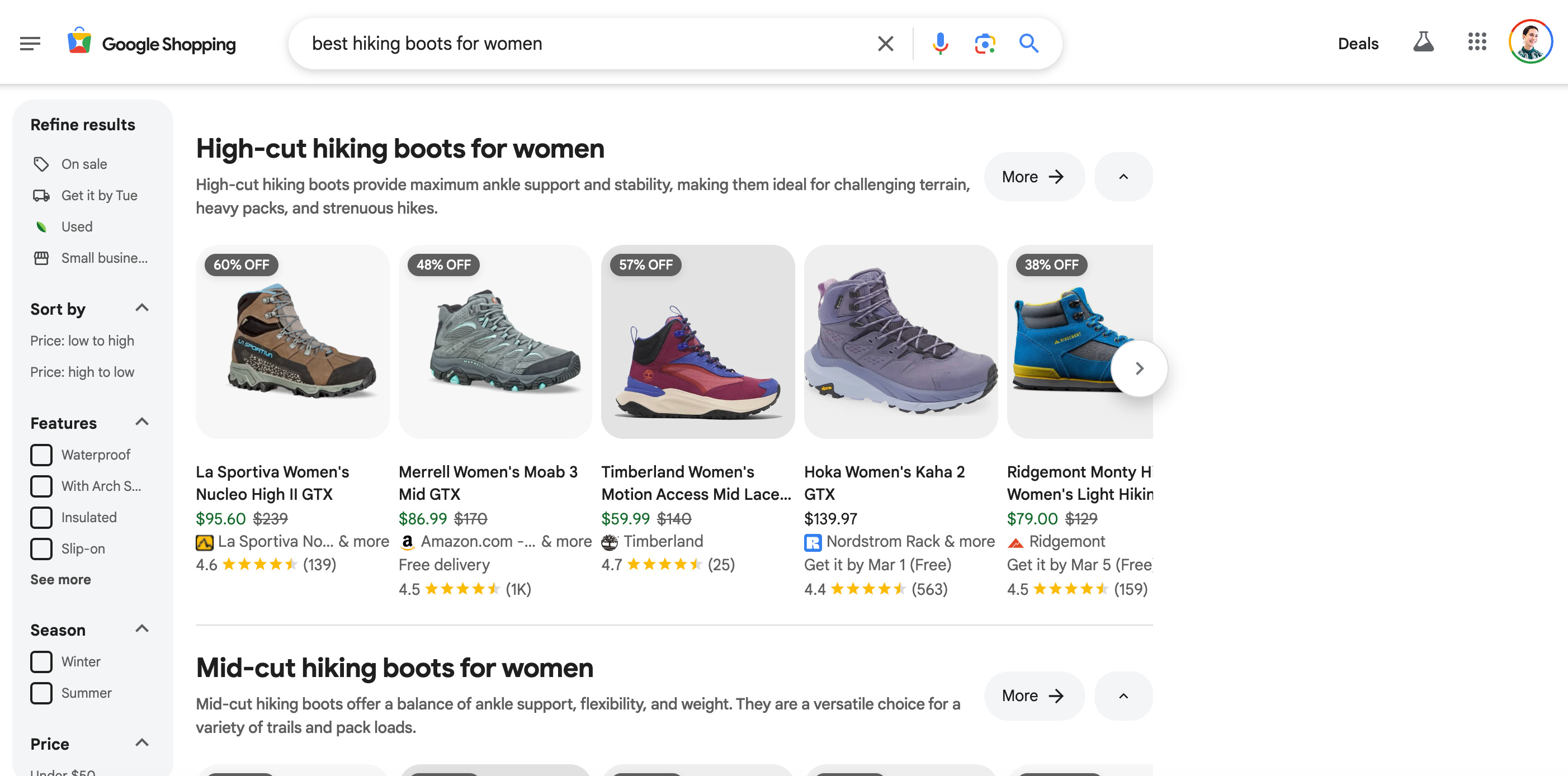
Task: Open the Deals page
Action: tap(1358, 44)
